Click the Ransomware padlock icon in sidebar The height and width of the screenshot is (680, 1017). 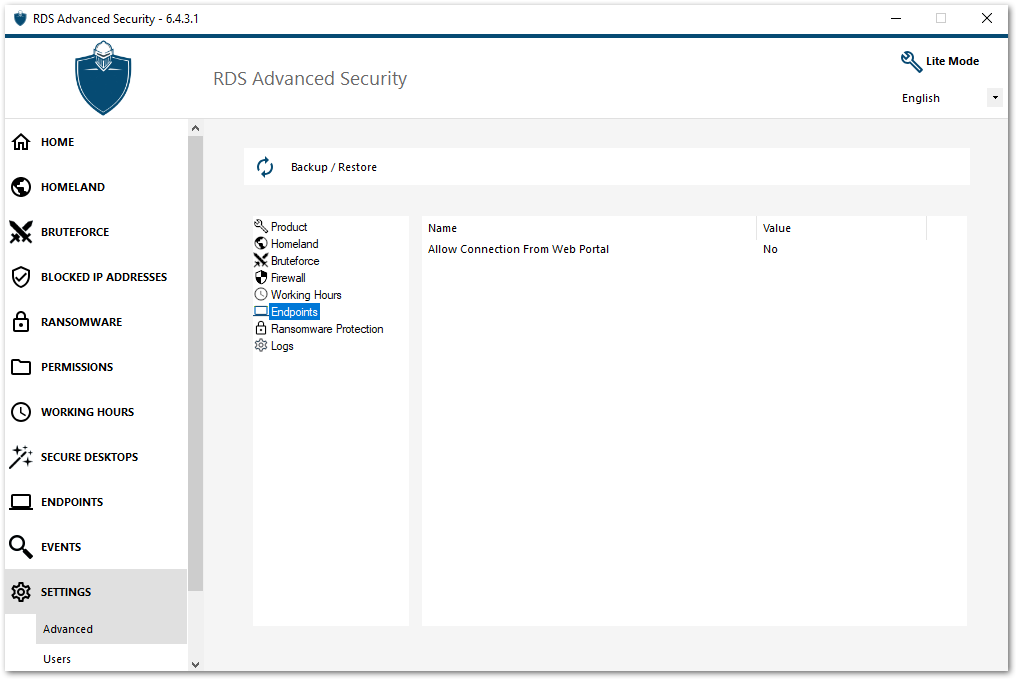[21, 322]
